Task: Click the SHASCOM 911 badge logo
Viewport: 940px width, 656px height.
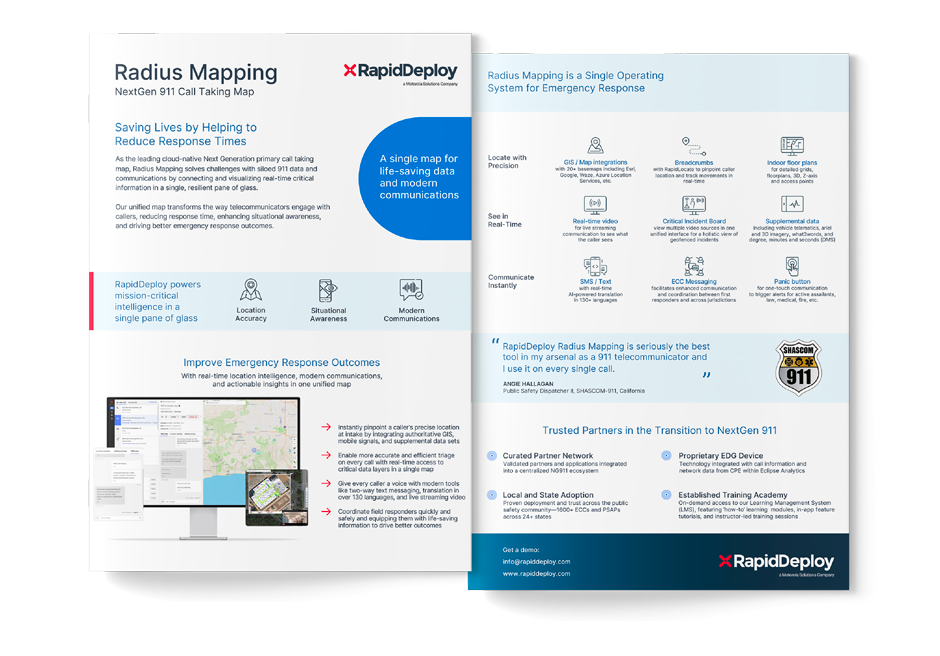Action: coord(799,368)
